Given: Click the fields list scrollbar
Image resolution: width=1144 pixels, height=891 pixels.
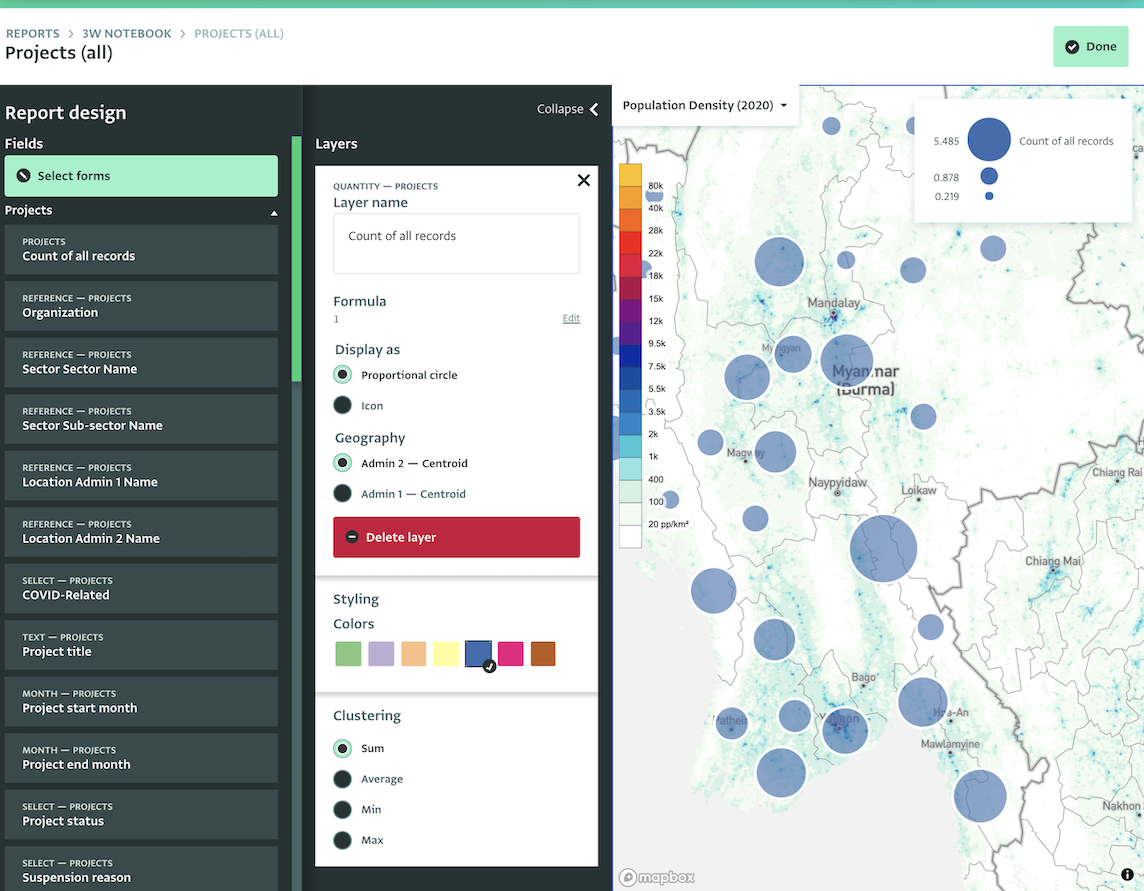Looking at the screenshot, I should tap(296, 258).
